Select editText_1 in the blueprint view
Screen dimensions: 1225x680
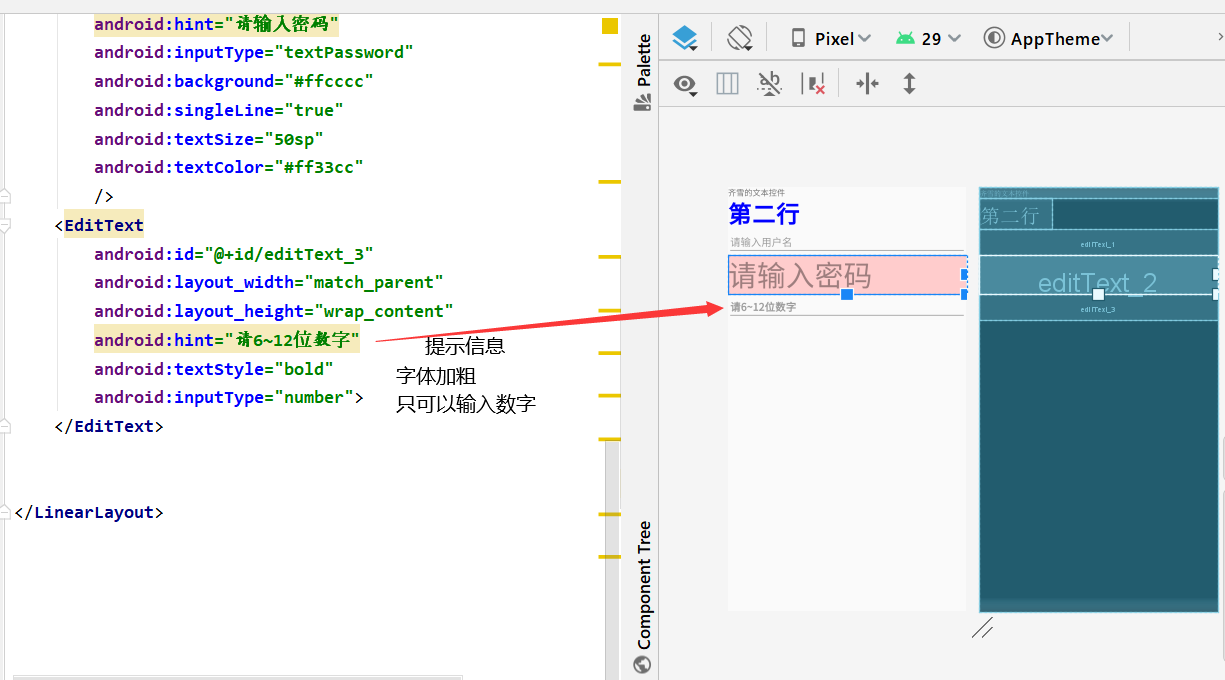click(x=1098, y=243)
